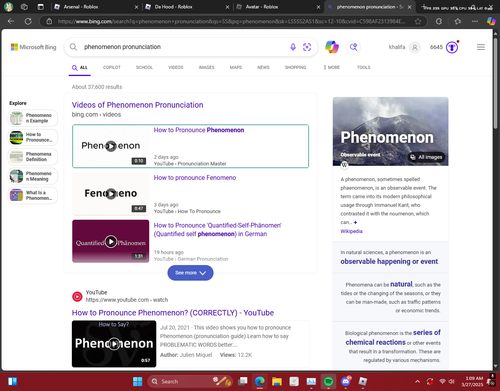Select the MAPS search tab
This screenshot has width=500, height=391.
[236, 67]
